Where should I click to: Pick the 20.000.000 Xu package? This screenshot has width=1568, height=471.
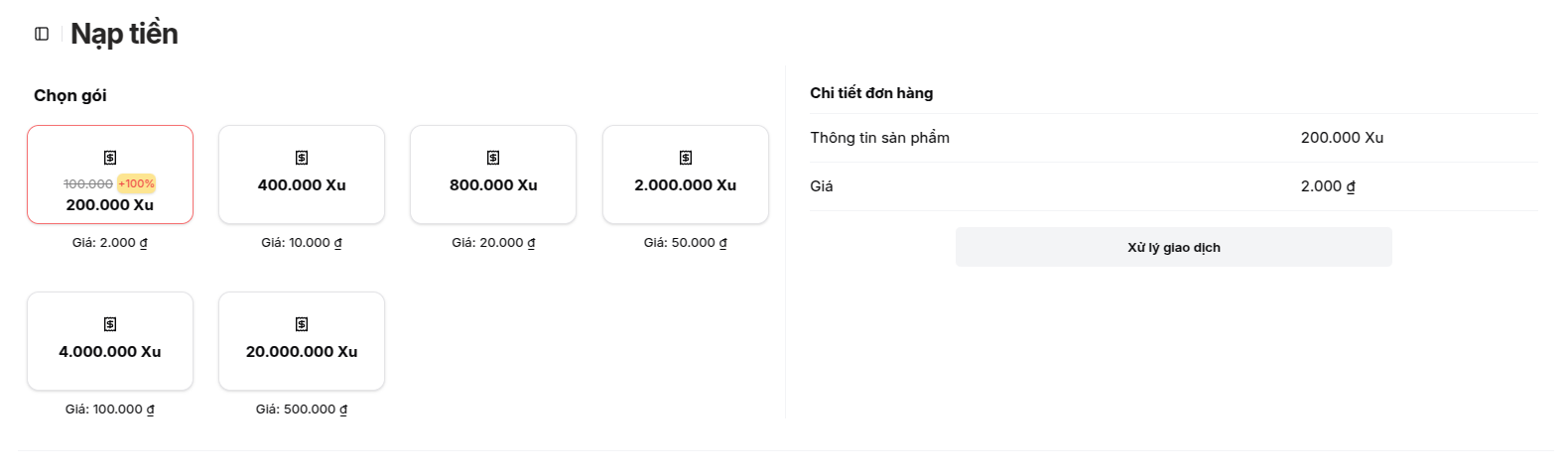(x=302, y=341)
